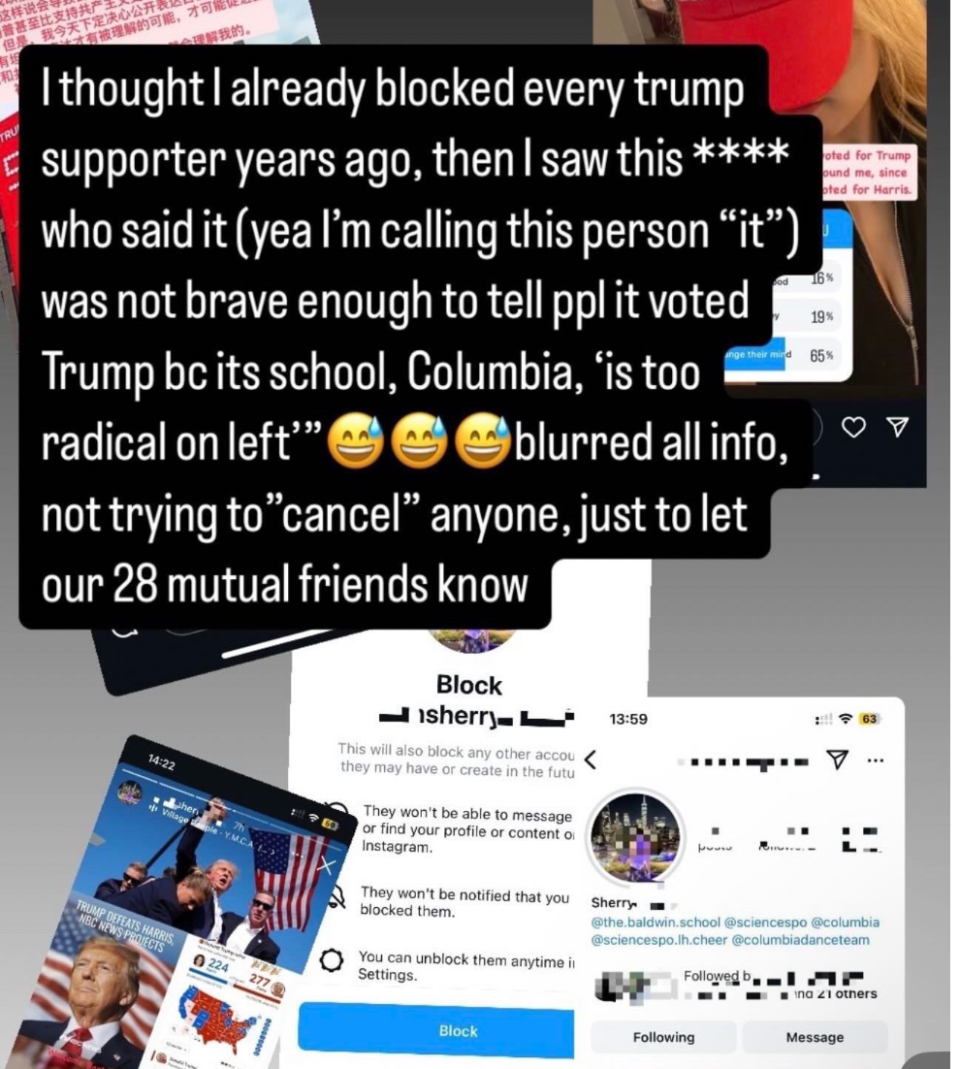Close the Trump story with X icon
Viewport: 960px width, 1069px height.
point(327,865)
